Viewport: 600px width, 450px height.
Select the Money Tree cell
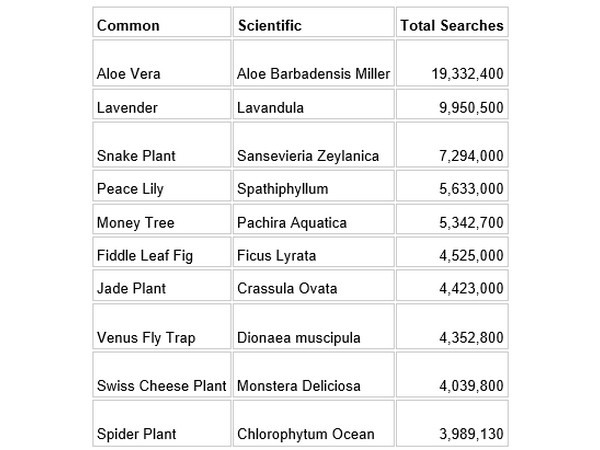pyautogui.click(x=132, y=221)
